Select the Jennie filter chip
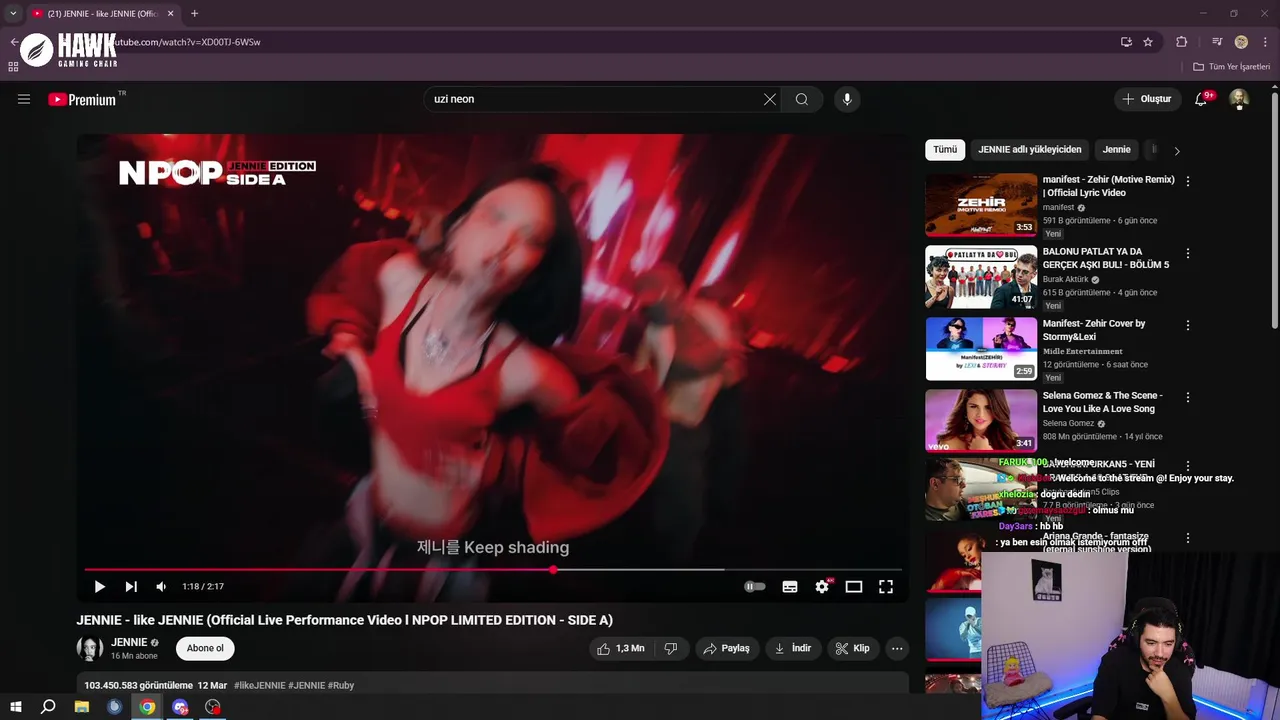Screen dimensions: 1280x720 [x=1117, y=150]
